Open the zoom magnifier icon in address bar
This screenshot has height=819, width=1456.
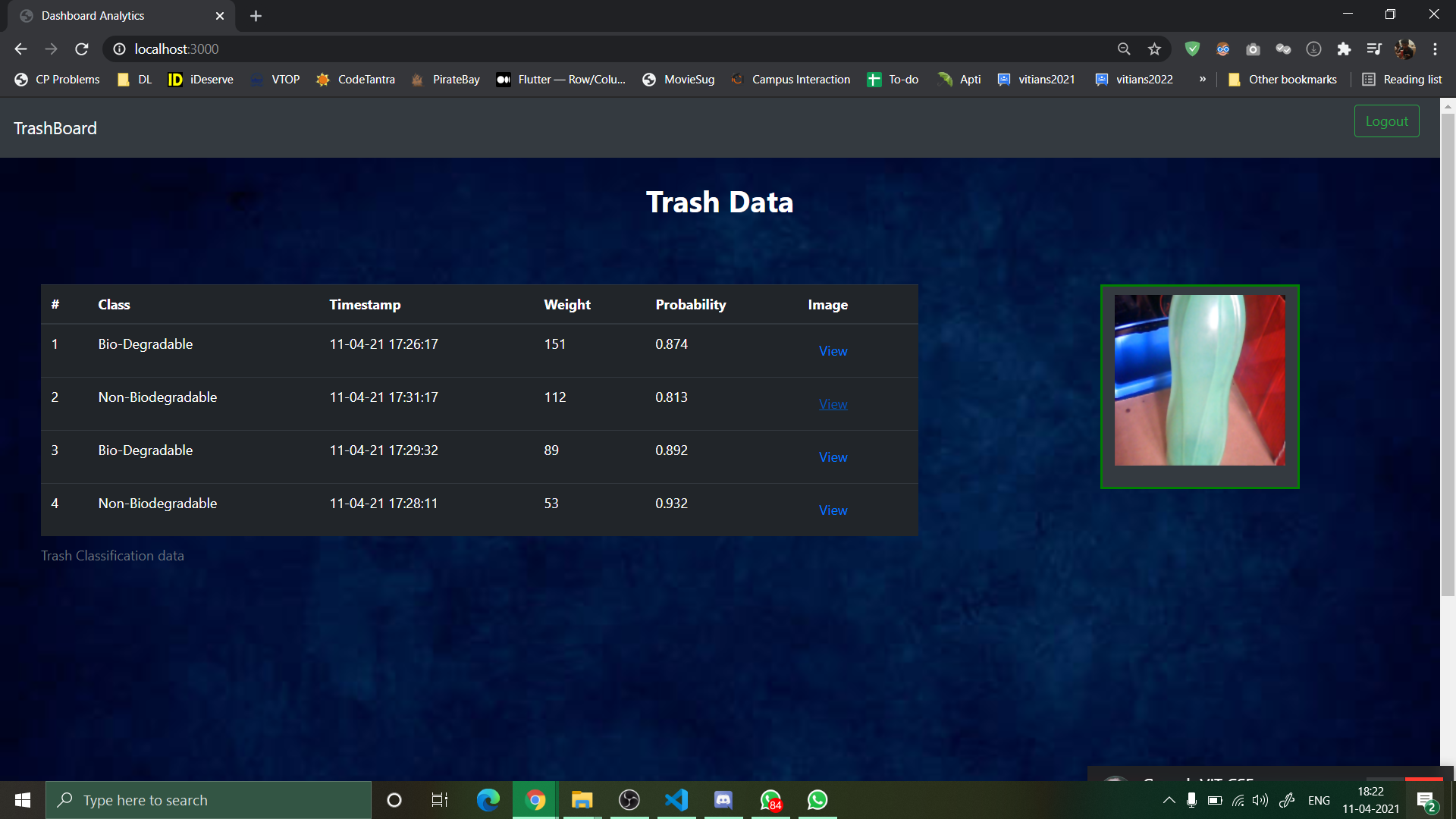1124,49
